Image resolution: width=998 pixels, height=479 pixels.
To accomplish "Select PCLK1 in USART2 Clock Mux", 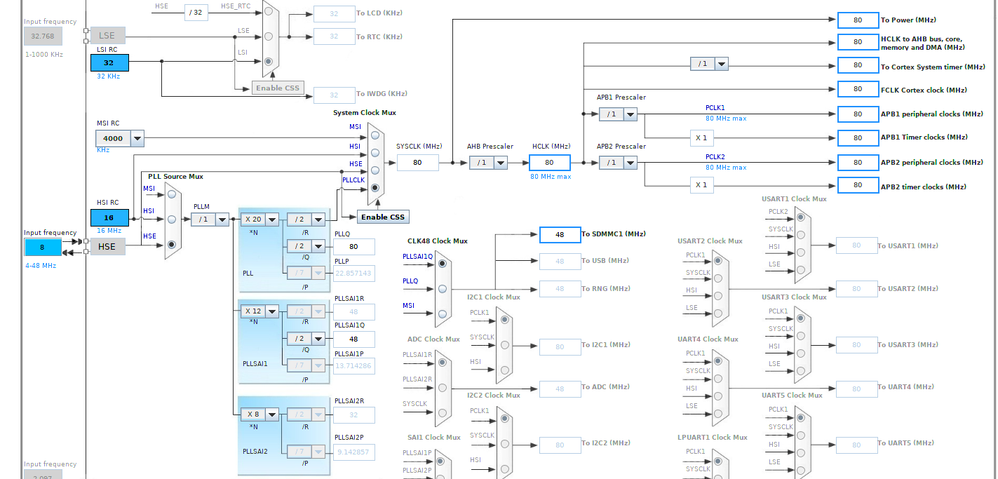I will (x=718, y=262).
